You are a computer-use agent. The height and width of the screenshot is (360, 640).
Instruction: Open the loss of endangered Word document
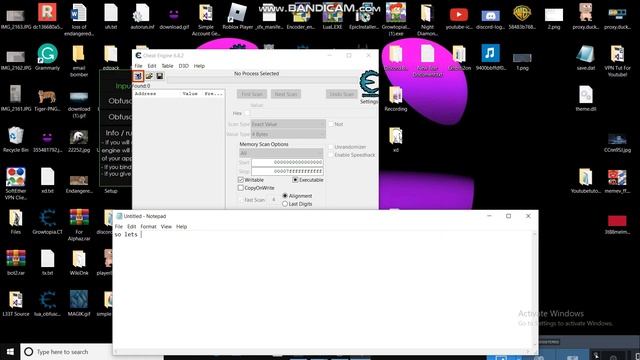tap(79, 20)
